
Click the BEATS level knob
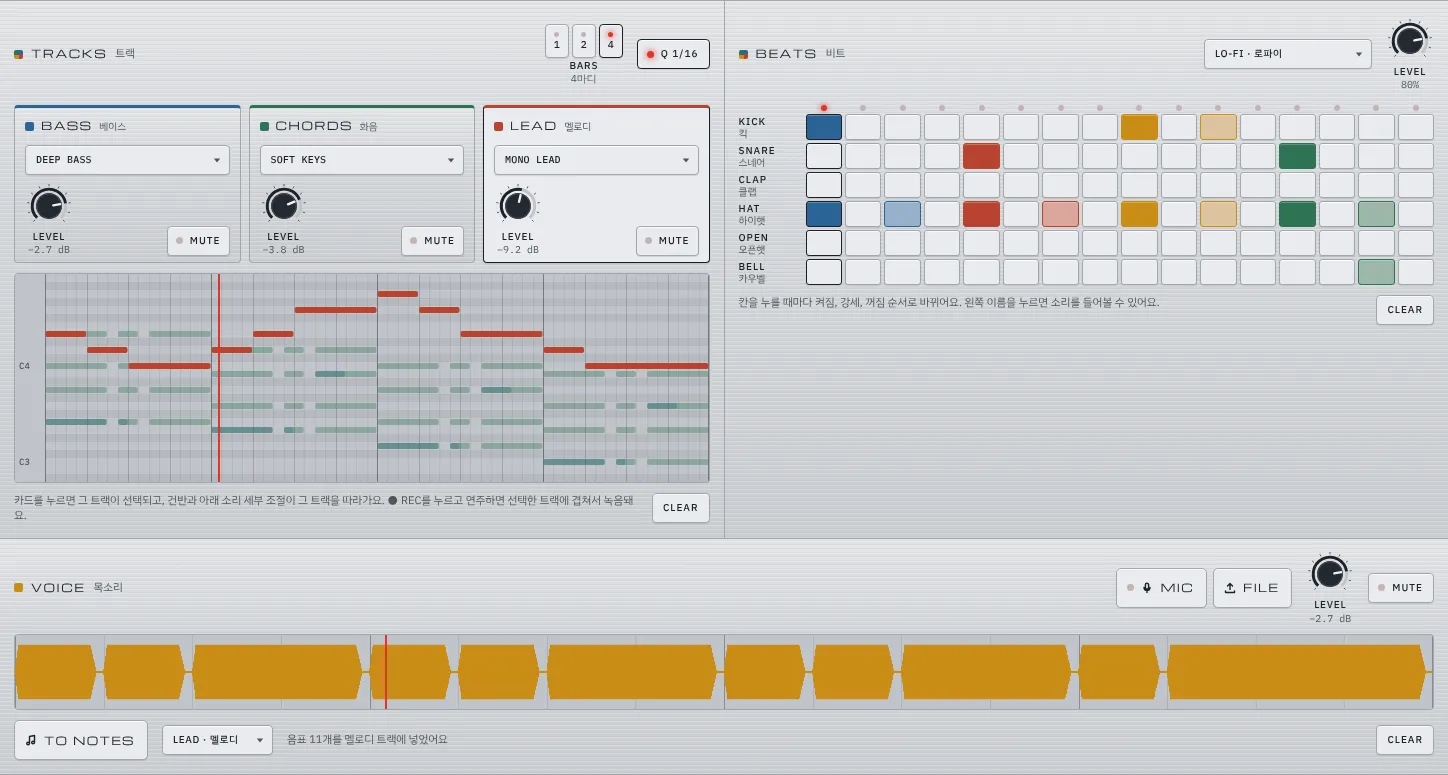[x=1409, y=41]
